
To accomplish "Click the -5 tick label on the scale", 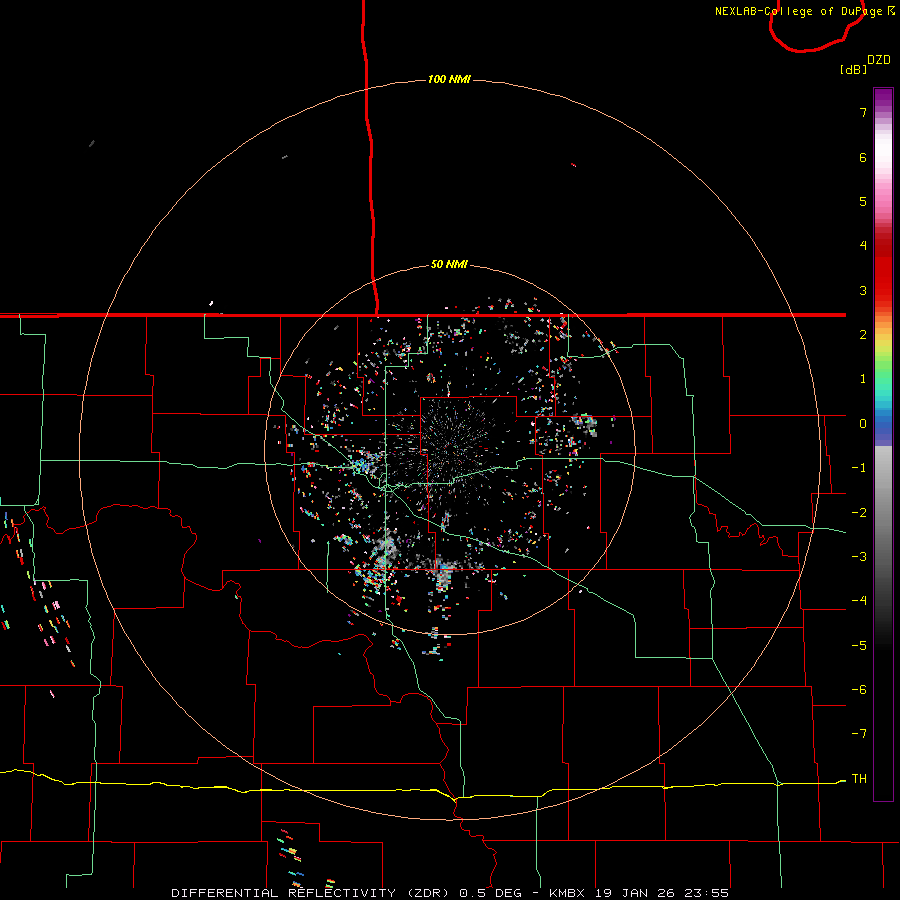I will pyautogui.click(x=859, y=646).
